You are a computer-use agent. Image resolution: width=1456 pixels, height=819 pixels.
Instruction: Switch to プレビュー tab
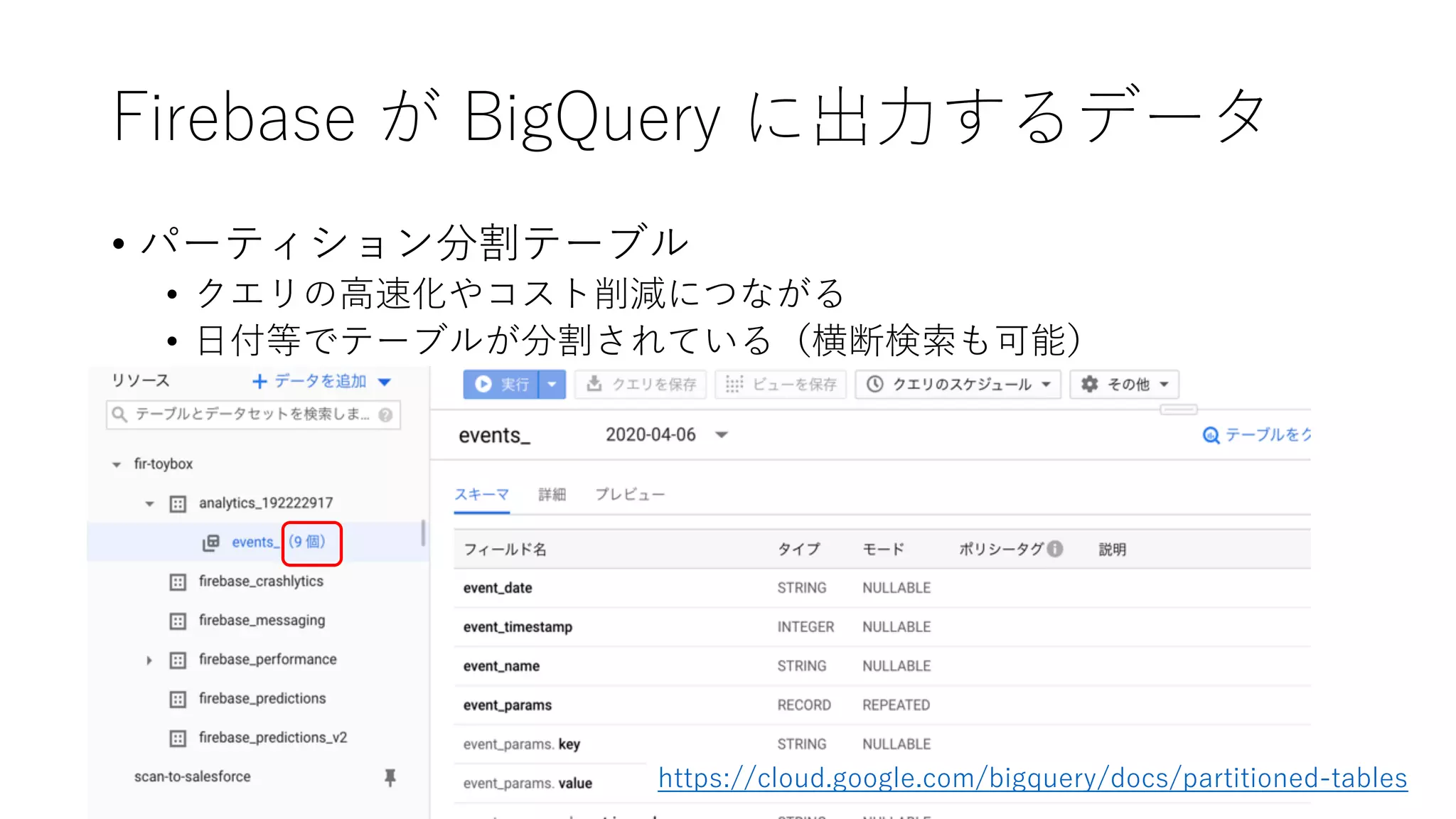pyautogui.click(x=630, y=495)
